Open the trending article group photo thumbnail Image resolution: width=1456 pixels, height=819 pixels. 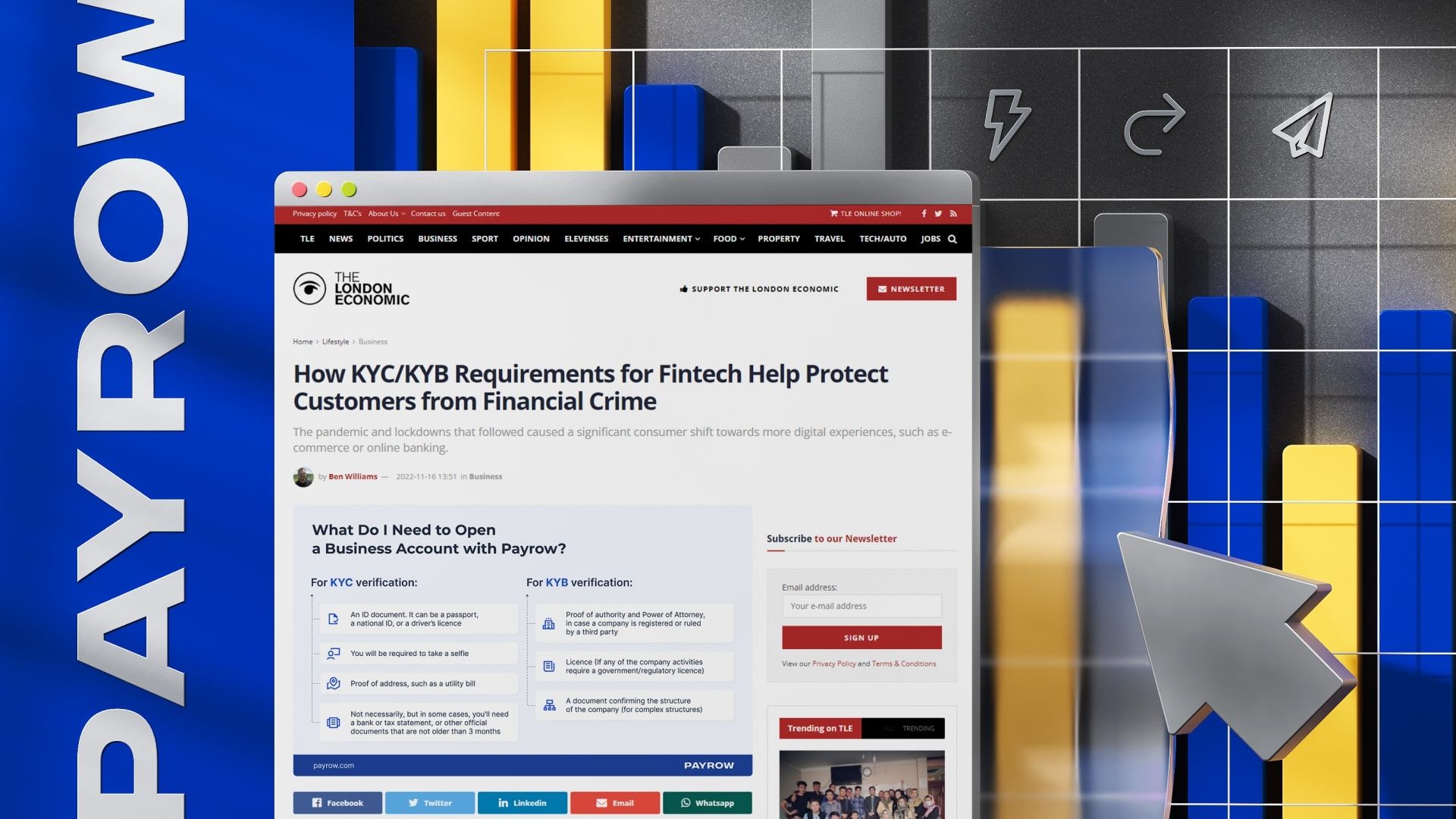[x=861, y=784]
